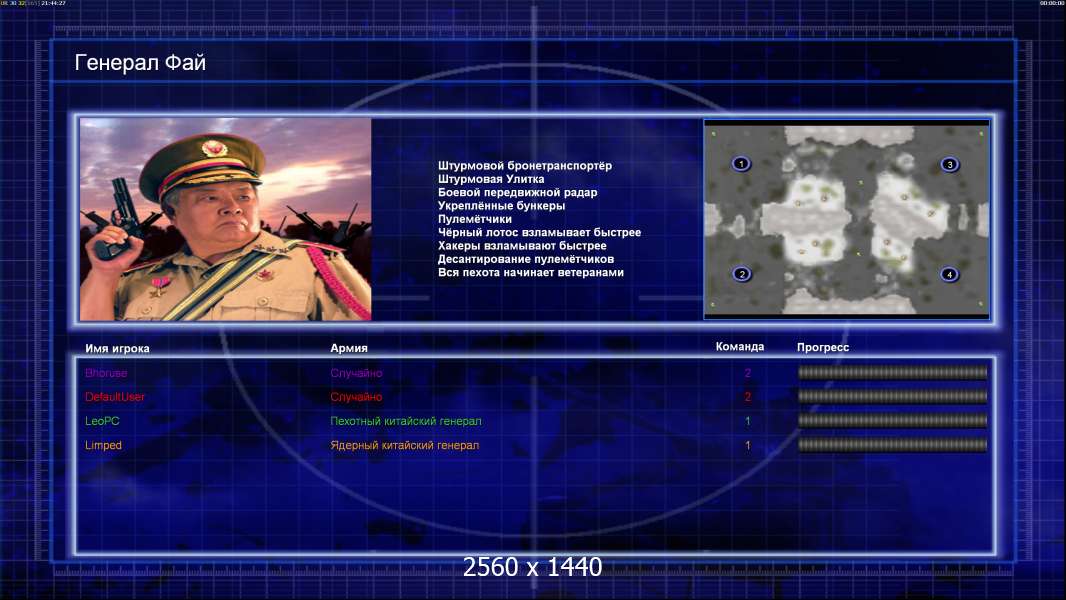
Task: Select the purple-colored player name
Action: pos(106,373)
